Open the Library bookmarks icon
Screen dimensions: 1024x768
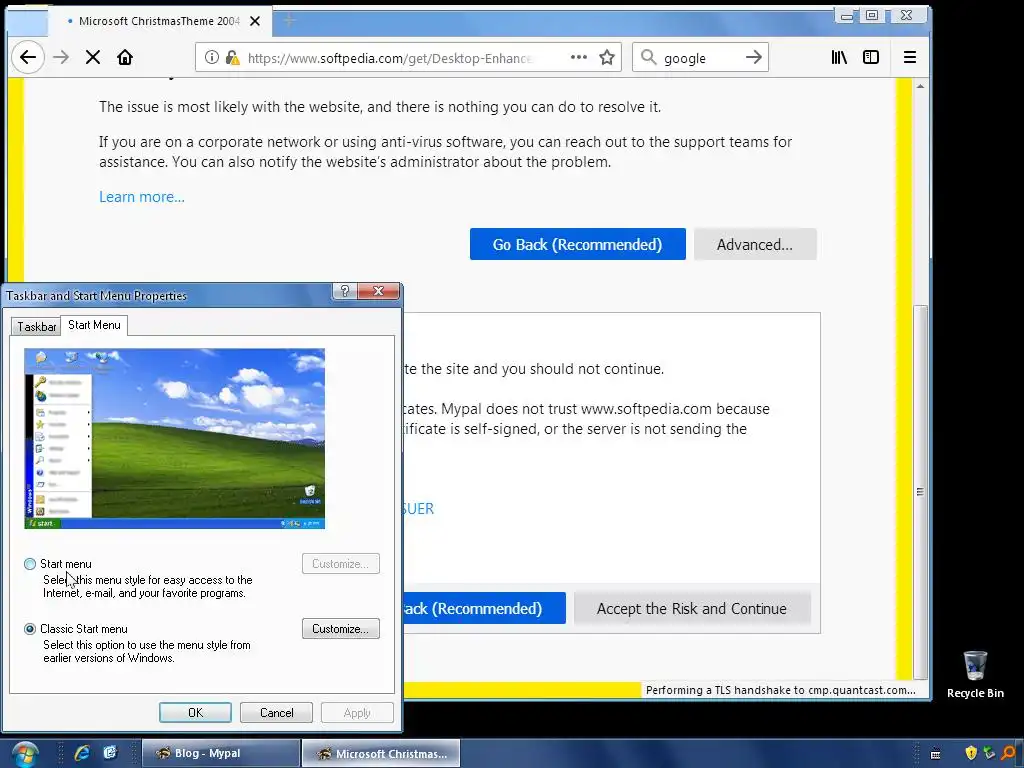tap(839, 57)
